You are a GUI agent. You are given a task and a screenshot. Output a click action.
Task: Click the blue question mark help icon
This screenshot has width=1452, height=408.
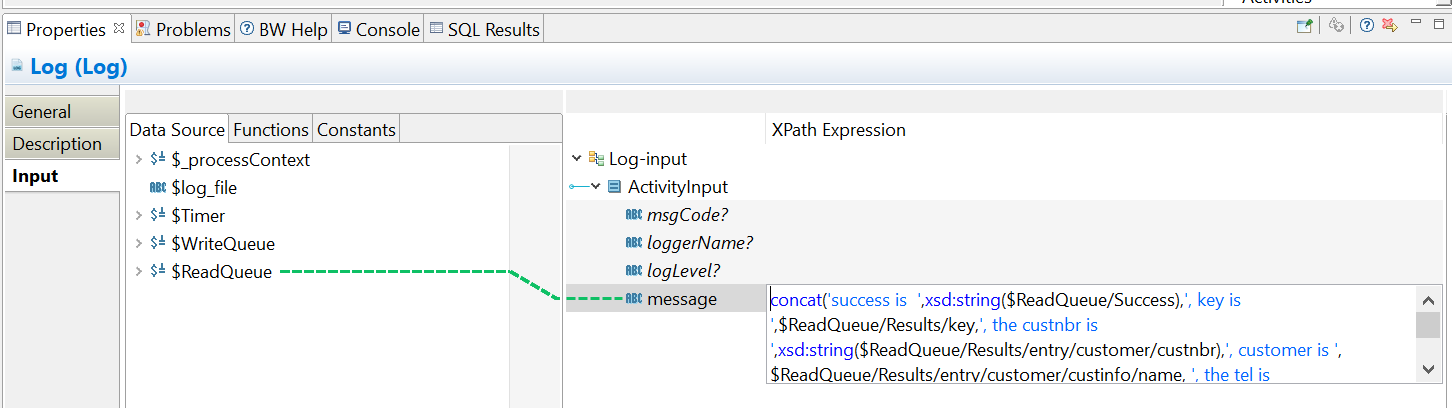pyautogui.click(x=1366, y=27)
